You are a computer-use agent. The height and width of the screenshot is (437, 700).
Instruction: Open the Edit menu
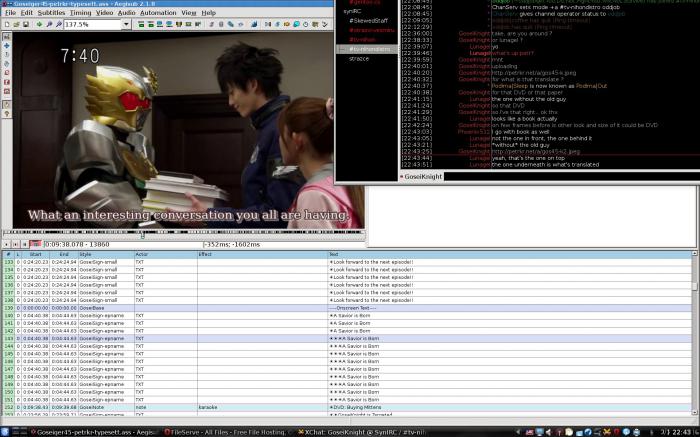(x=27, y=13)
